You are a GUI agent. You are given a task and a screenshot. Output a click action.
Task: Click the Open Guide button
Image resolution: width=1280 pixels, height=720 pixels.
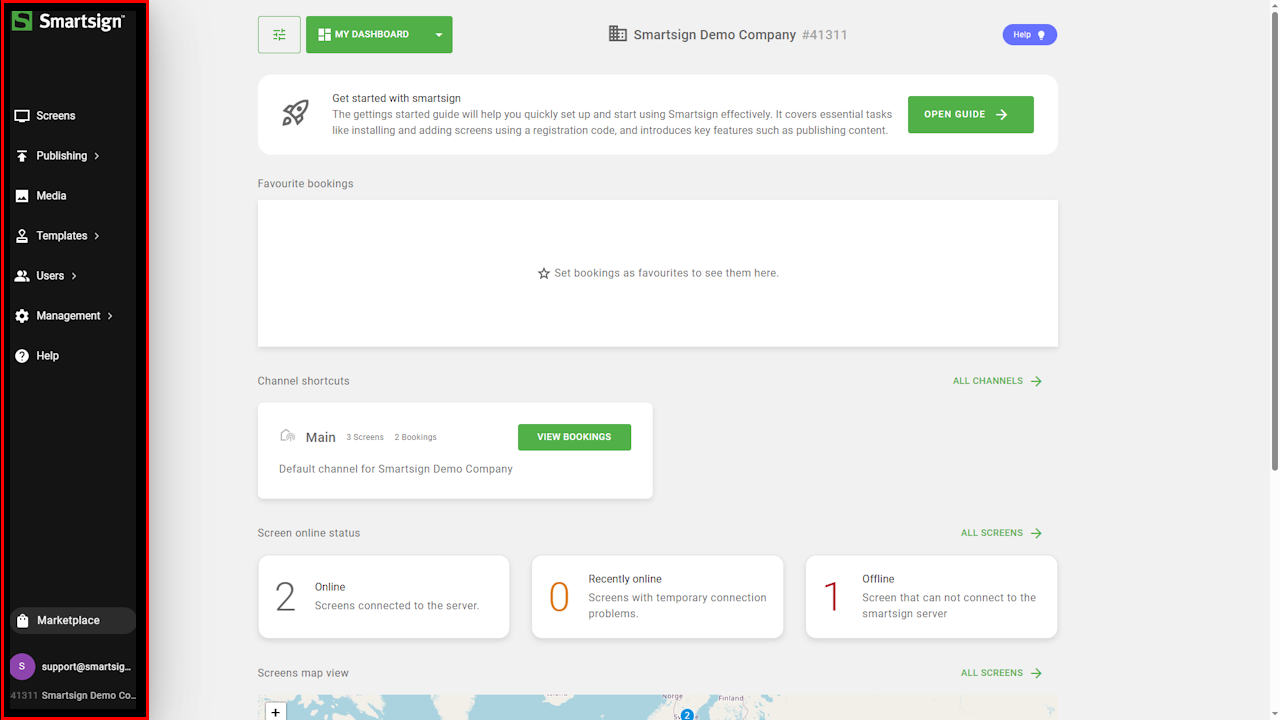coord(970,115)
